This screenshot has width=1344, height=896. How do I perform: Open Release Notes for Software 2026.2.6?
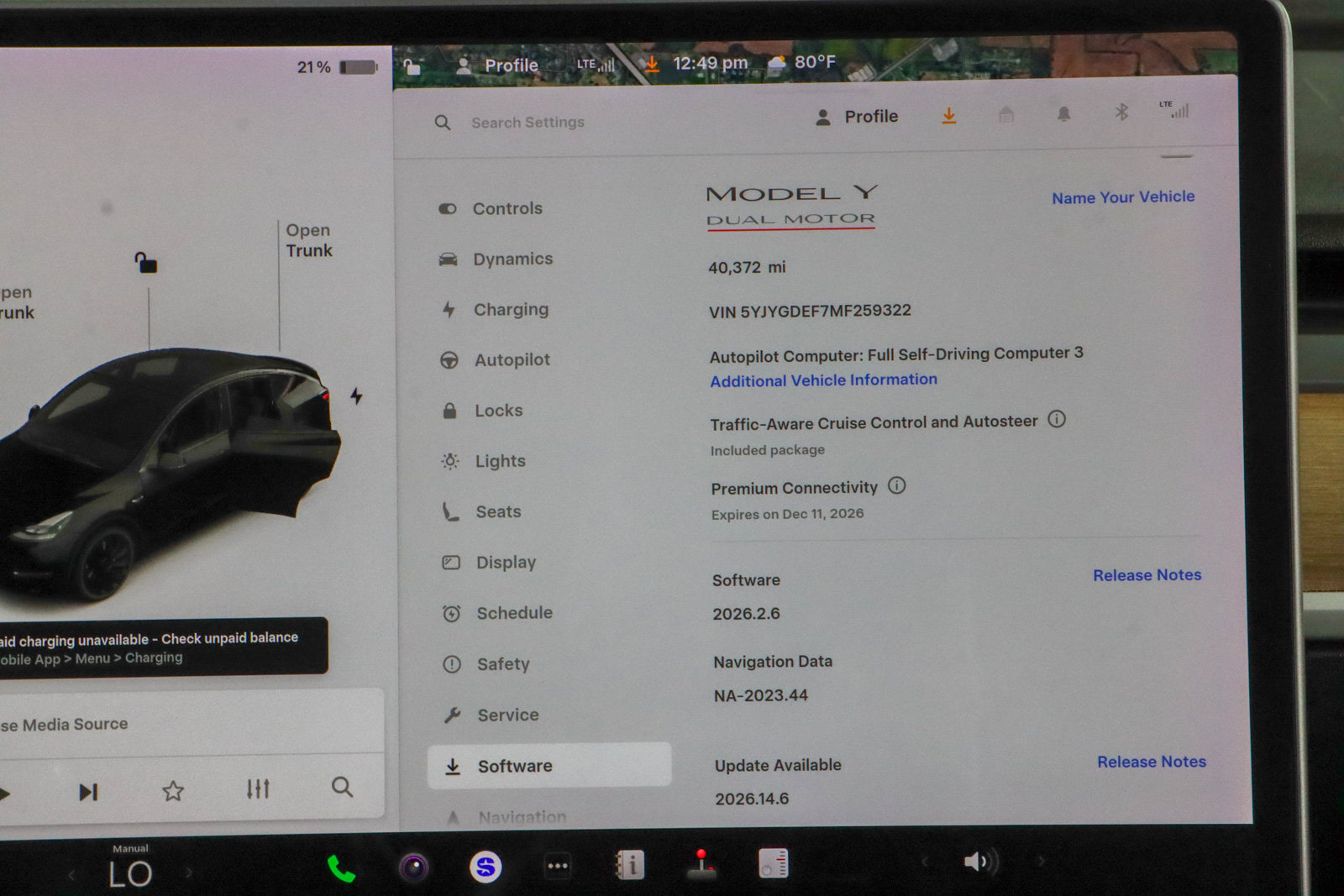click(1147, 575)
